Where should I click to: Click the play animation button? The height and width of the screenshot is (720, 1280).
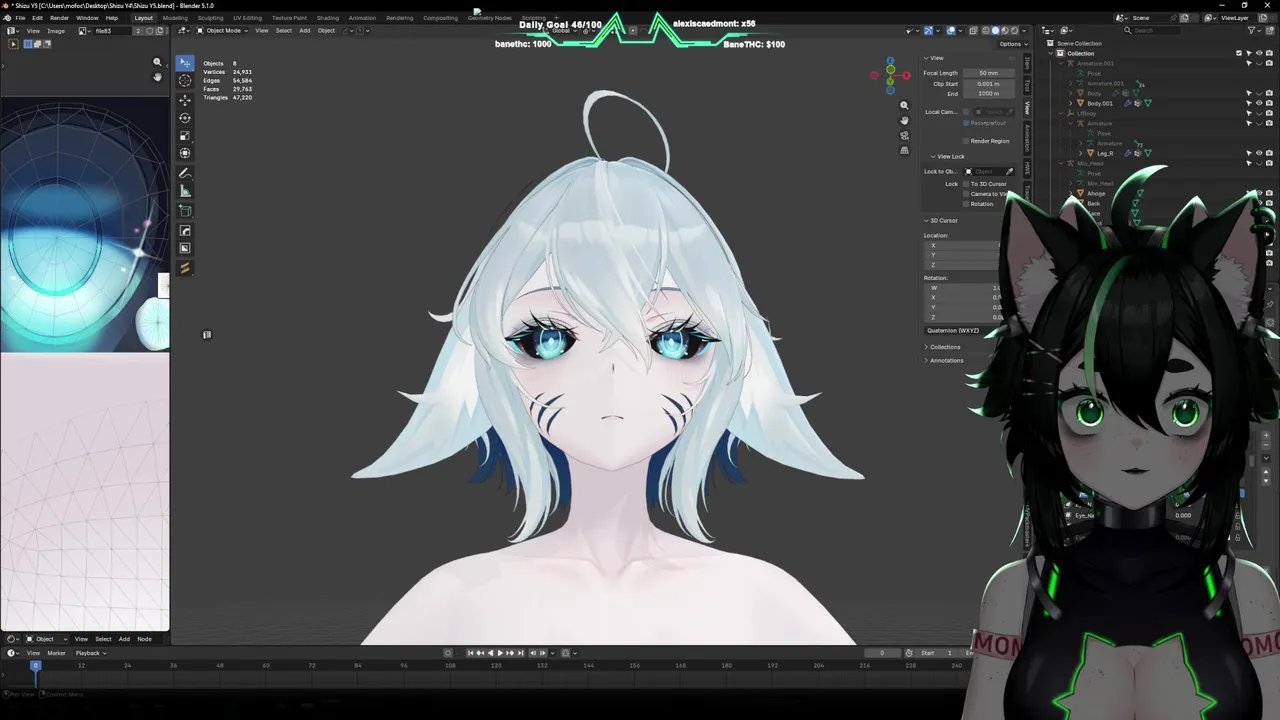click(500, 653)
